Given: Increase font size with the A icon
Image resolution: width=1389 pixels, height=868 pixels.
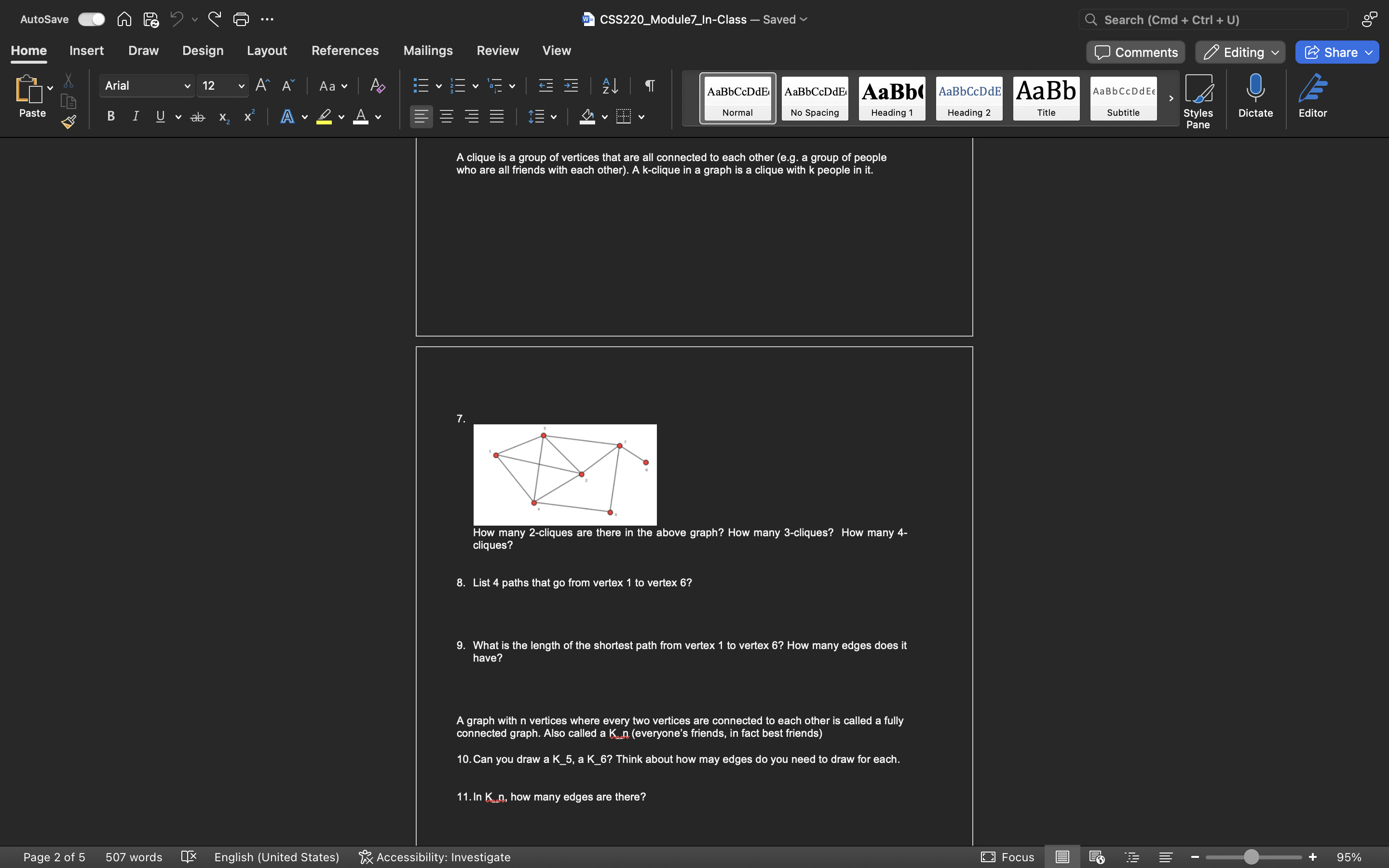Looking at the screenshot, I should (x=262, y=85).
